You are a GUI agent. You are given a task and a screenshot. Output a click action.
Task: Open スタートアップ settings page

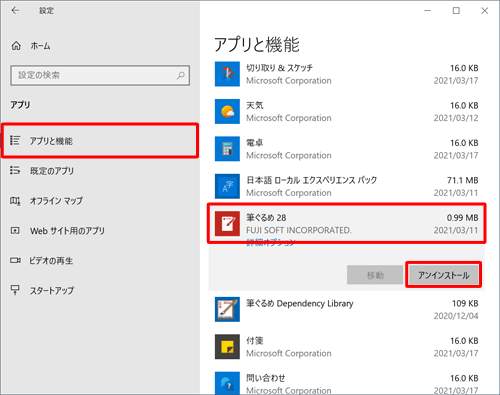pyautogui.click(x=100, y=290)
